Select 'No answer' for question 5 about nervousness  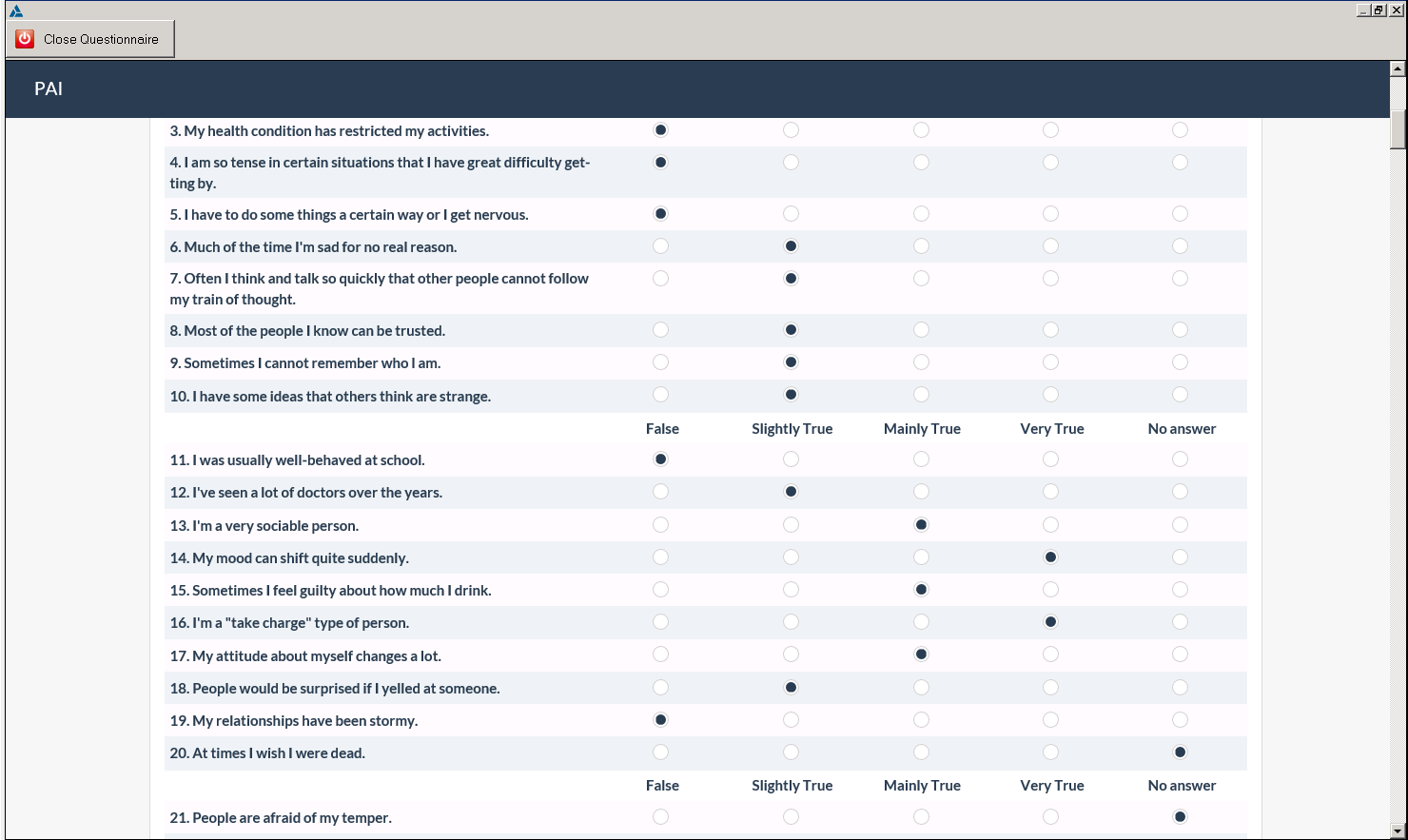click(1180, 213)
